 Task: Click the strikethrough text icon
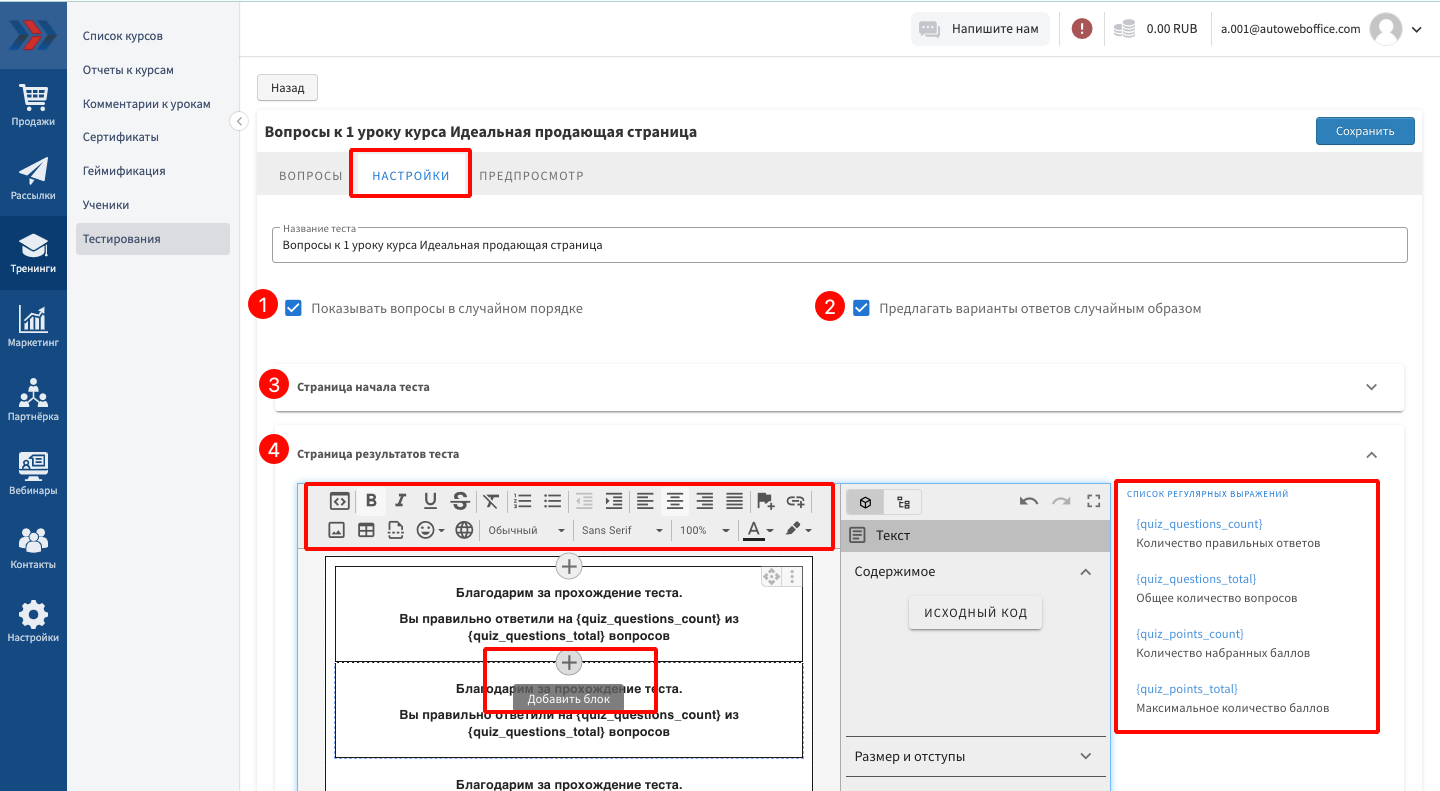(x=460, y=501)
